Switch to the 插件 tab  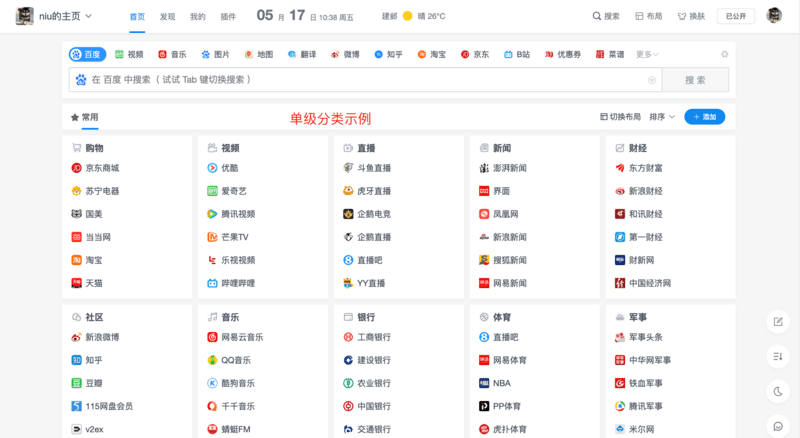[x=228, y=17]
